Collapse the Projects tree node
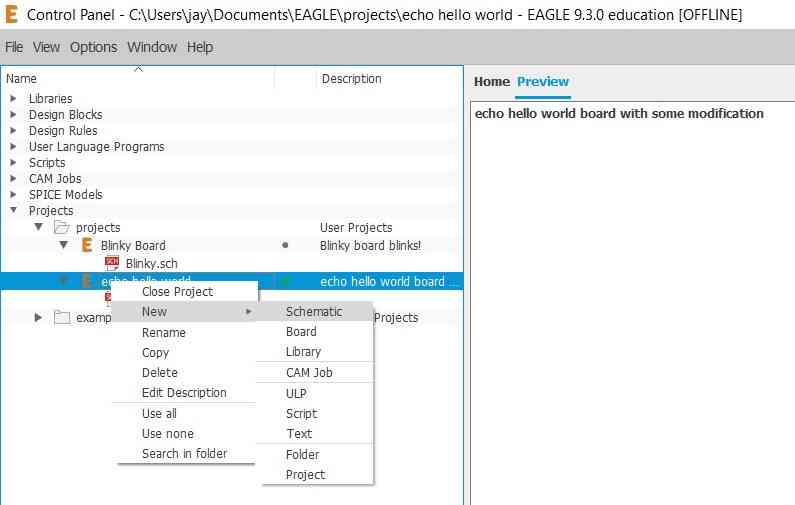Screen dimensions: 795x505 (14, 210)
